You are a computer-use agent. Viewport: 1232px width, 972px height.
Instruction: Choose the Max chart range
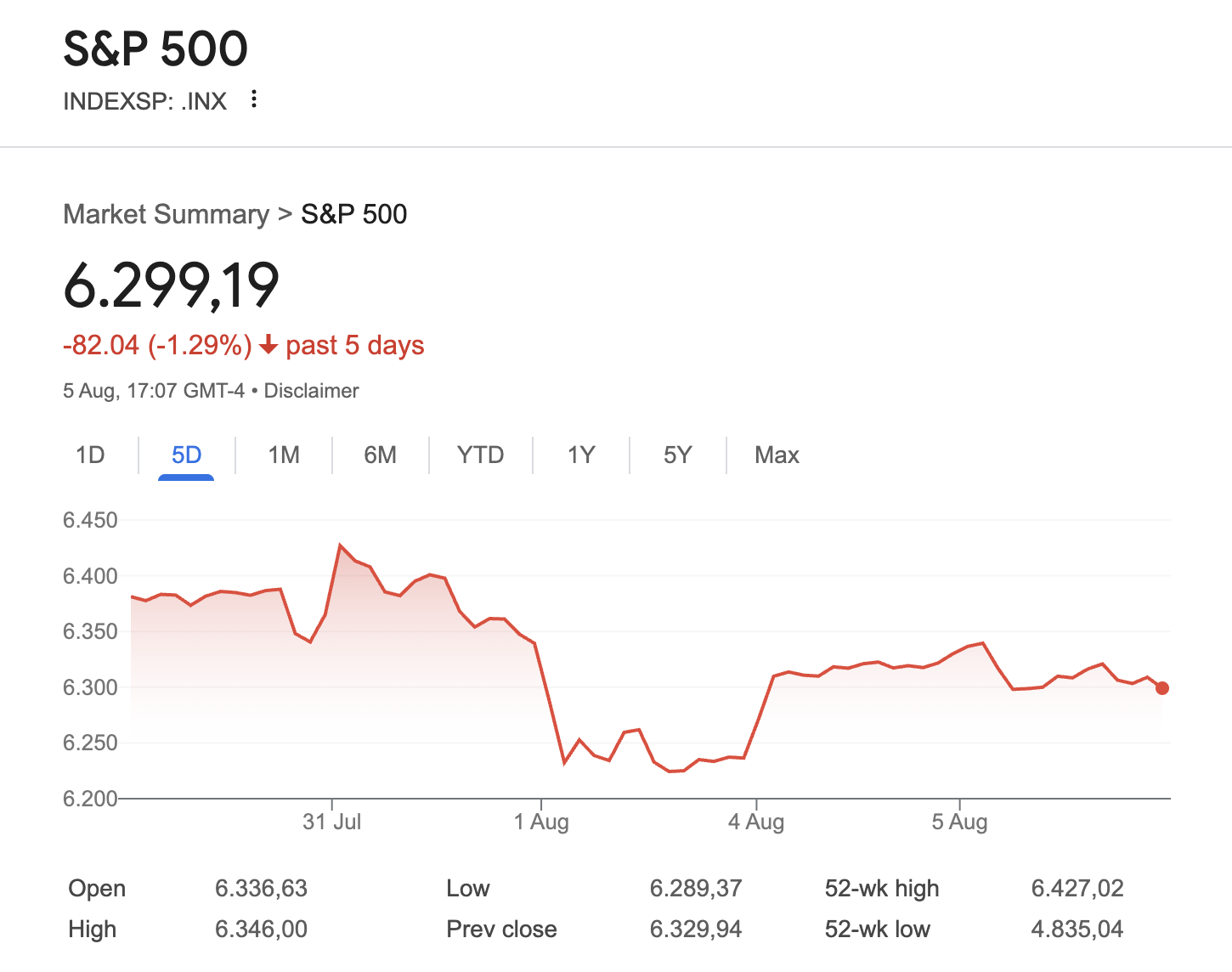777,455
